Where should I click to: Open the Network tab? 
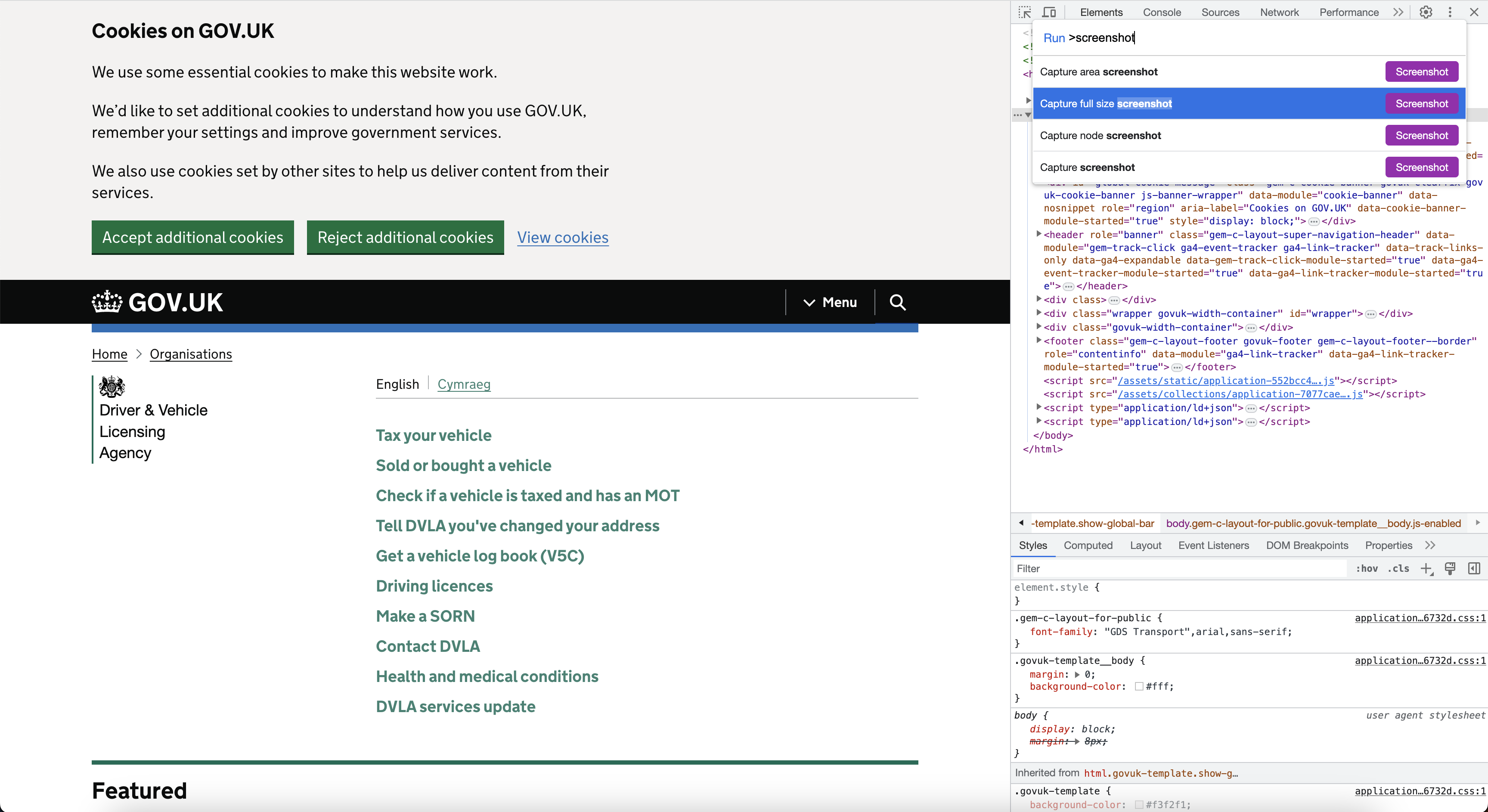(1279, 12)
